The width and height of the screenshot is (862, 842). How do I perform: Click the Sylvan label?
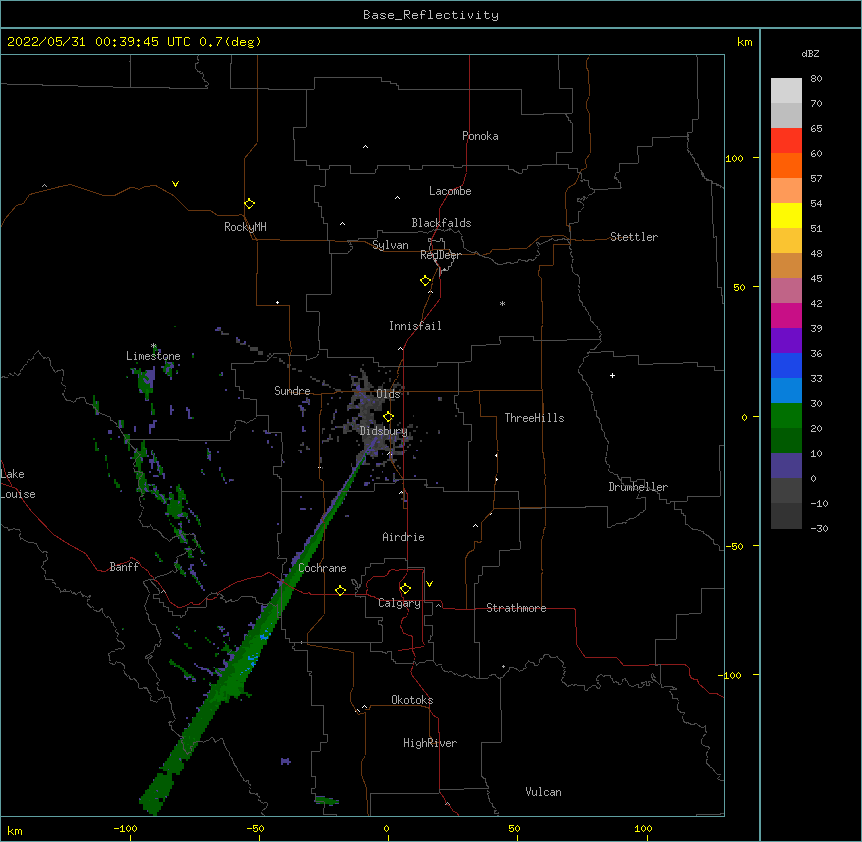click(390, 245)
